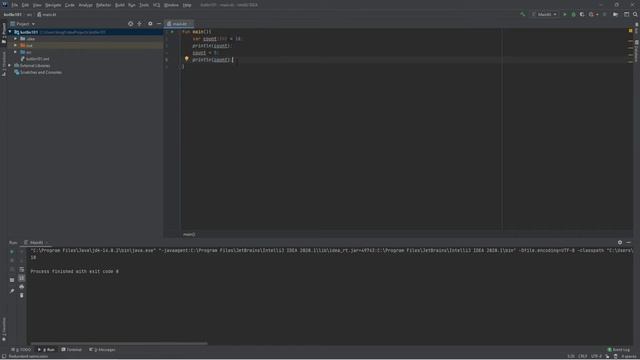The height and width of the screenshot is (360, 640).
Task: Click the Pin tab icon in Run panel
Action: [12, 291]
